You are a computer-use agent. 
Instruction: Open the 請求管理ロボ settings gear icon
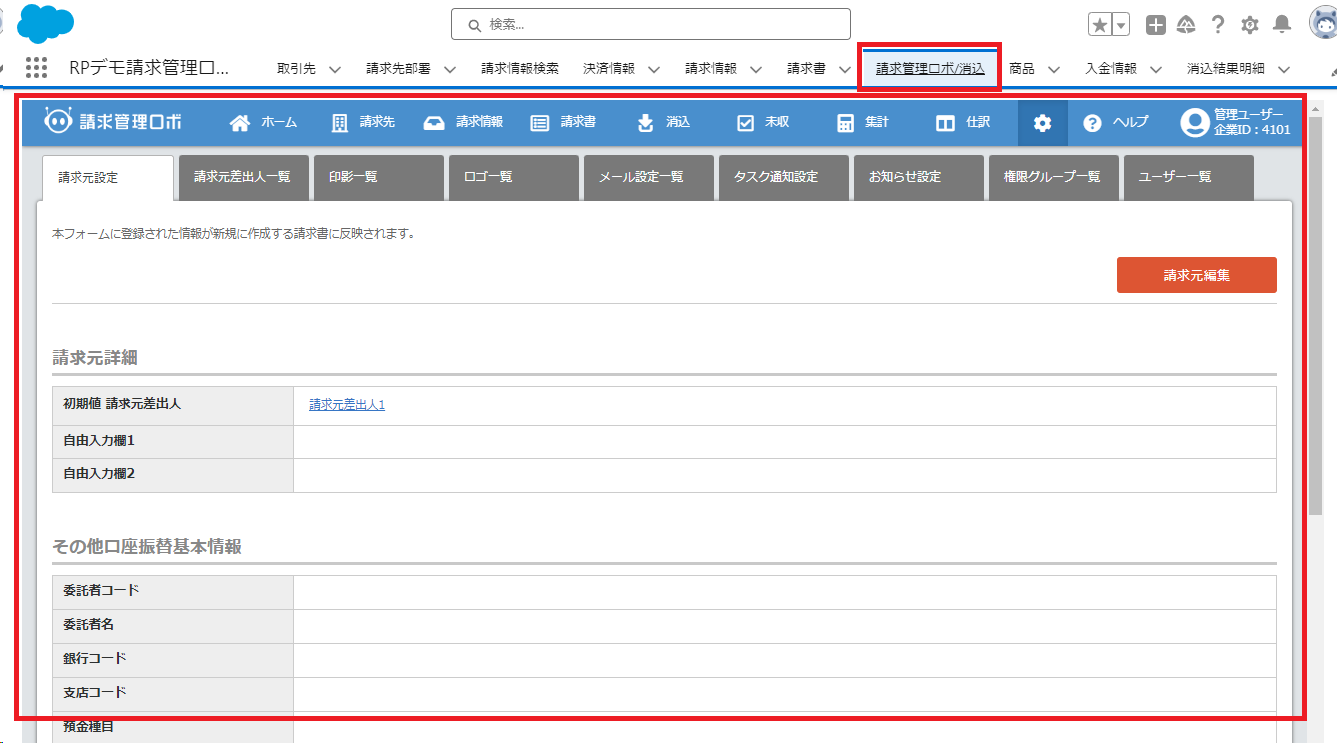point(1043,123)
